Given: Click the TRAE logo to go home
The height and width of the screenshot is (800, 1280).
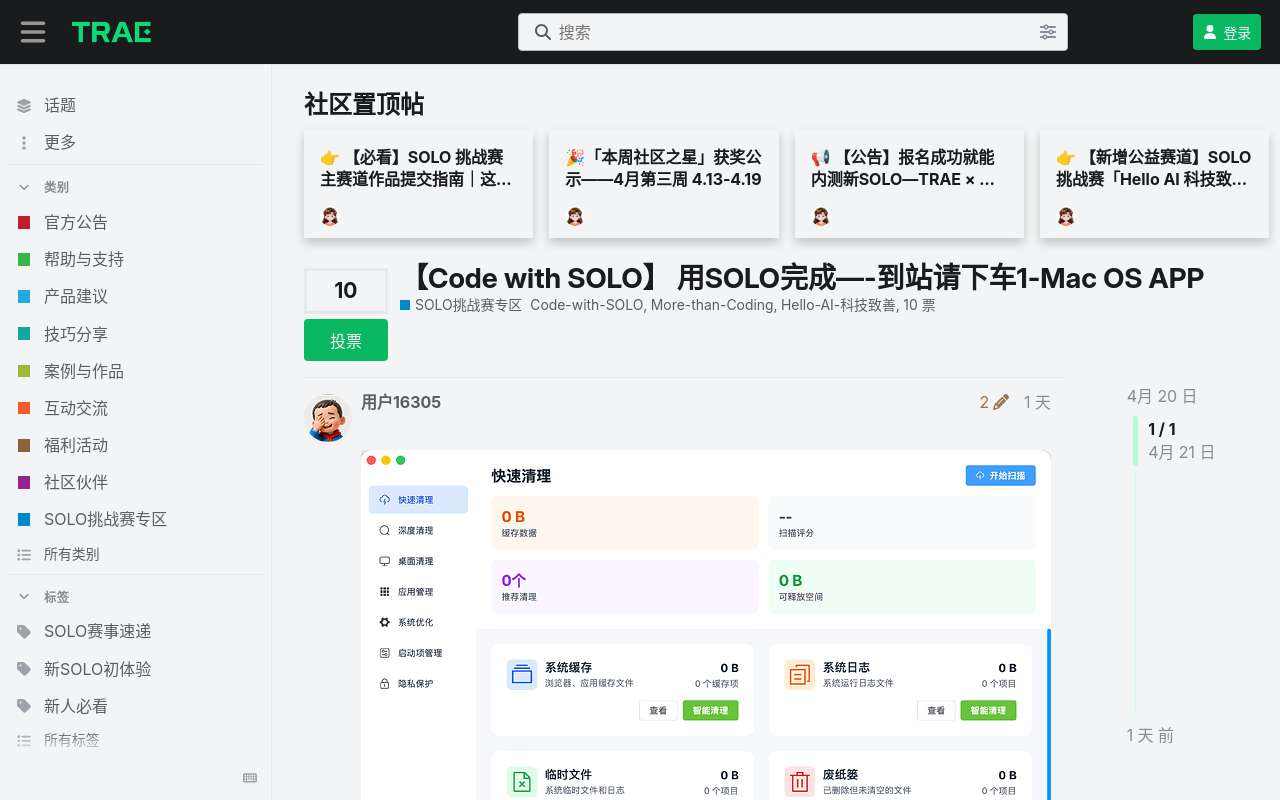Looking at the screenshot, I should (x=111, y=31).
